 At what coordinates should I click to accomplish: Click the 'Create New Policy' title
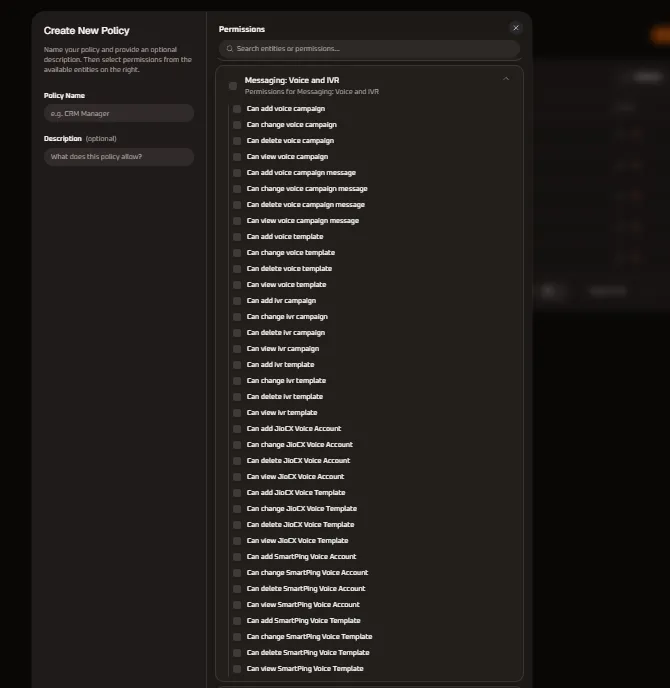tap(86, 31)
